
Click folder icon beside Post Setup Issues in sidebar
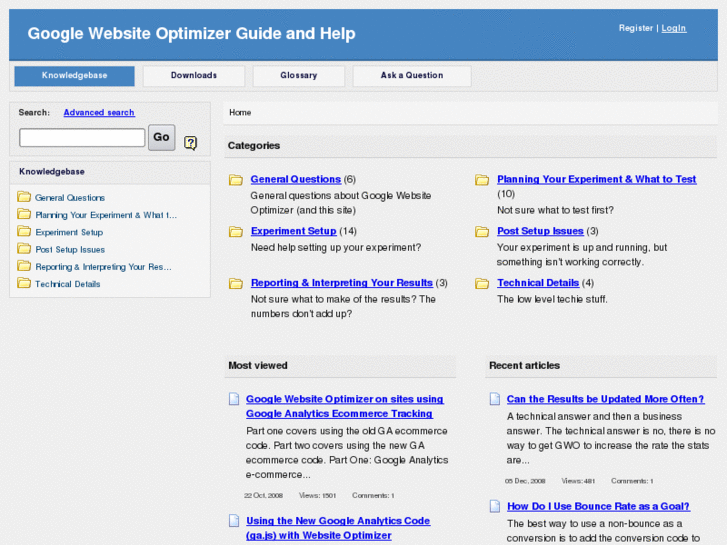(24, 249)
